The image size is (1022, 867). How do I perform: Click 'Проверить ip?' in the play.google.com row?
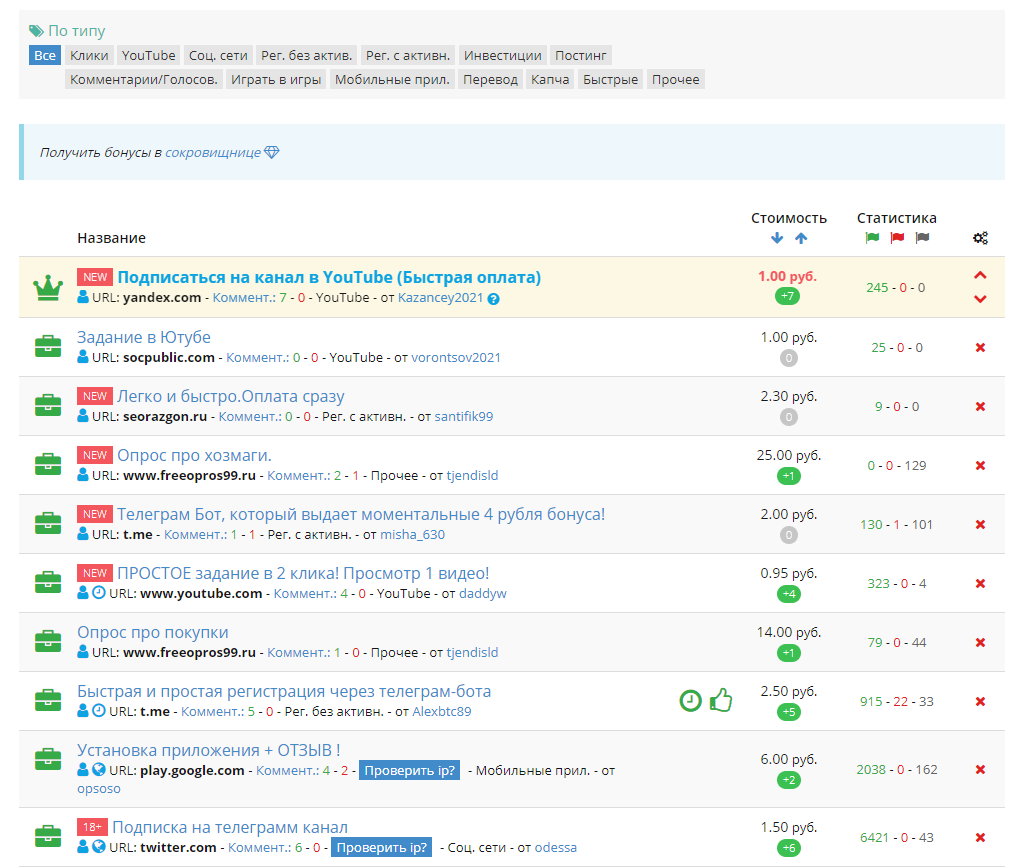(x=409, y=770)
